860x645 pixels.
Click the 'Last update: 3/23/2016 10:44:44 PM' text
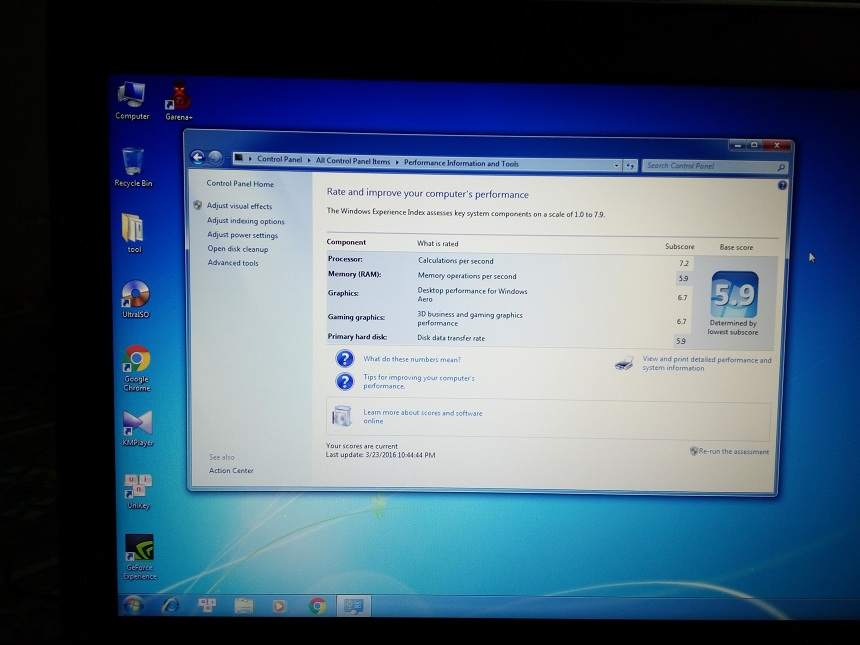point(380,455)
